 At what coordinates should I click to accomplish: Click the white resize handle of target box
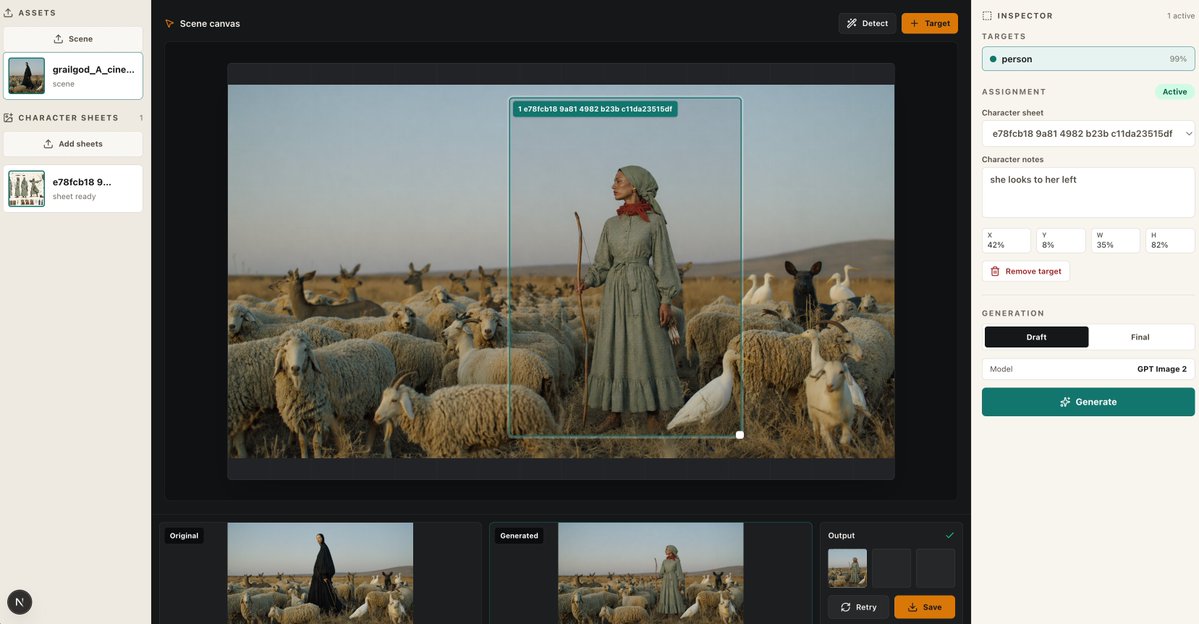coord(739,435)
